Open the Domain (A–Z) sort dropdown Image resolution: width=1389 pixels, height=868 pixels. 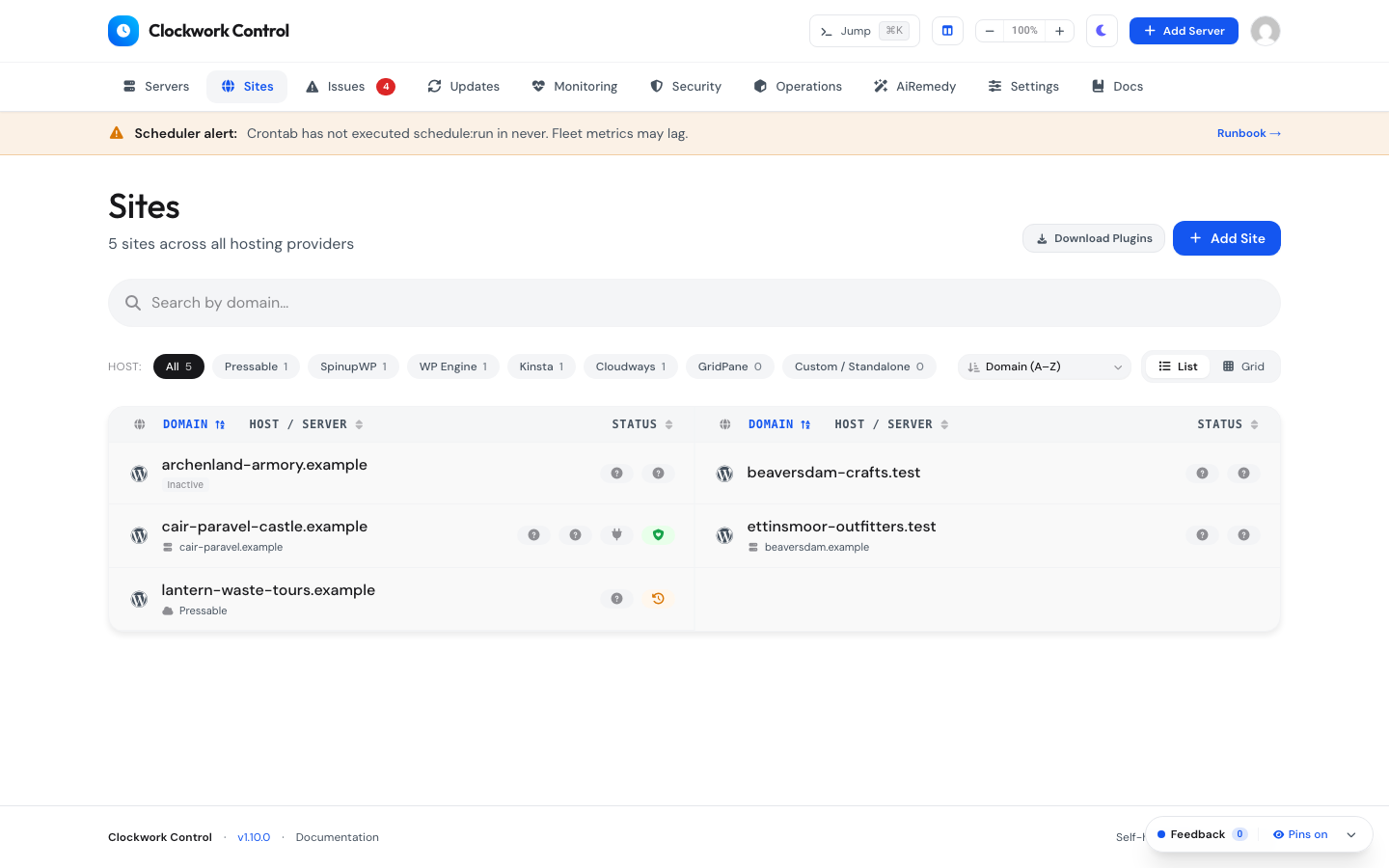(1045, 366)
